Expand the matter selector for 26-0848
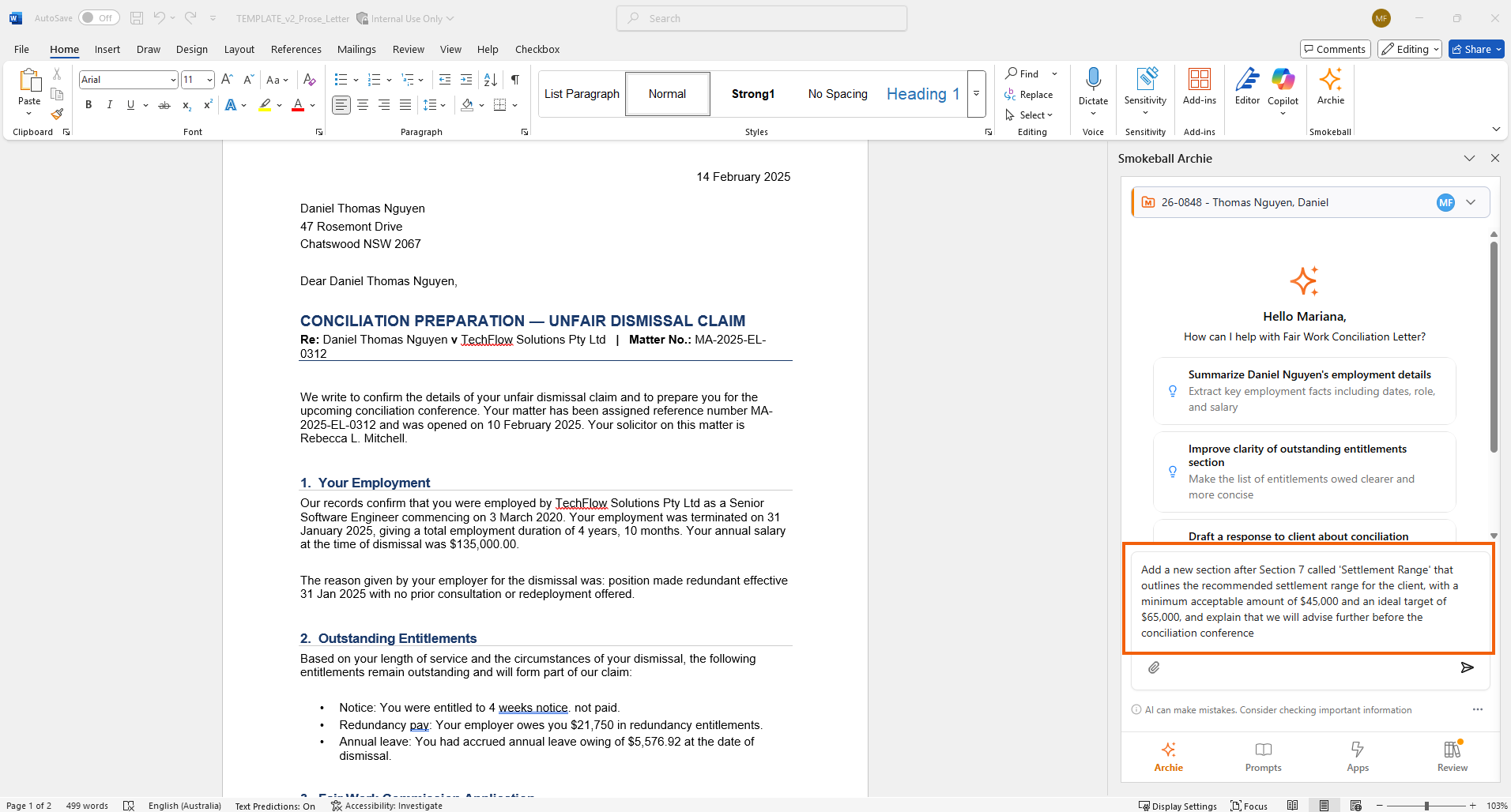1511x812 pixels. click(1471, 202)
